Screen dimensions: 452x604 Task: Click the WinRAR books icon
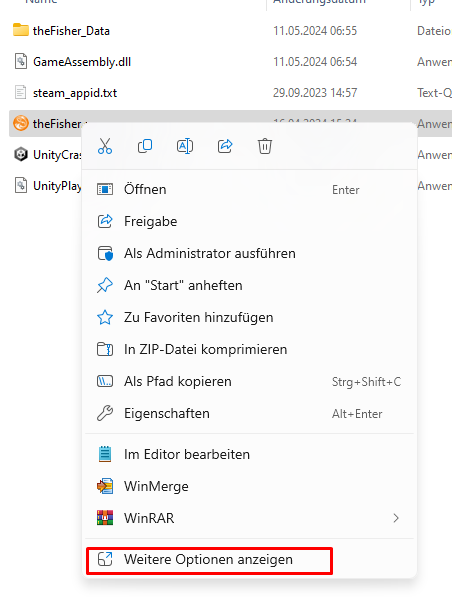[105, 518]
